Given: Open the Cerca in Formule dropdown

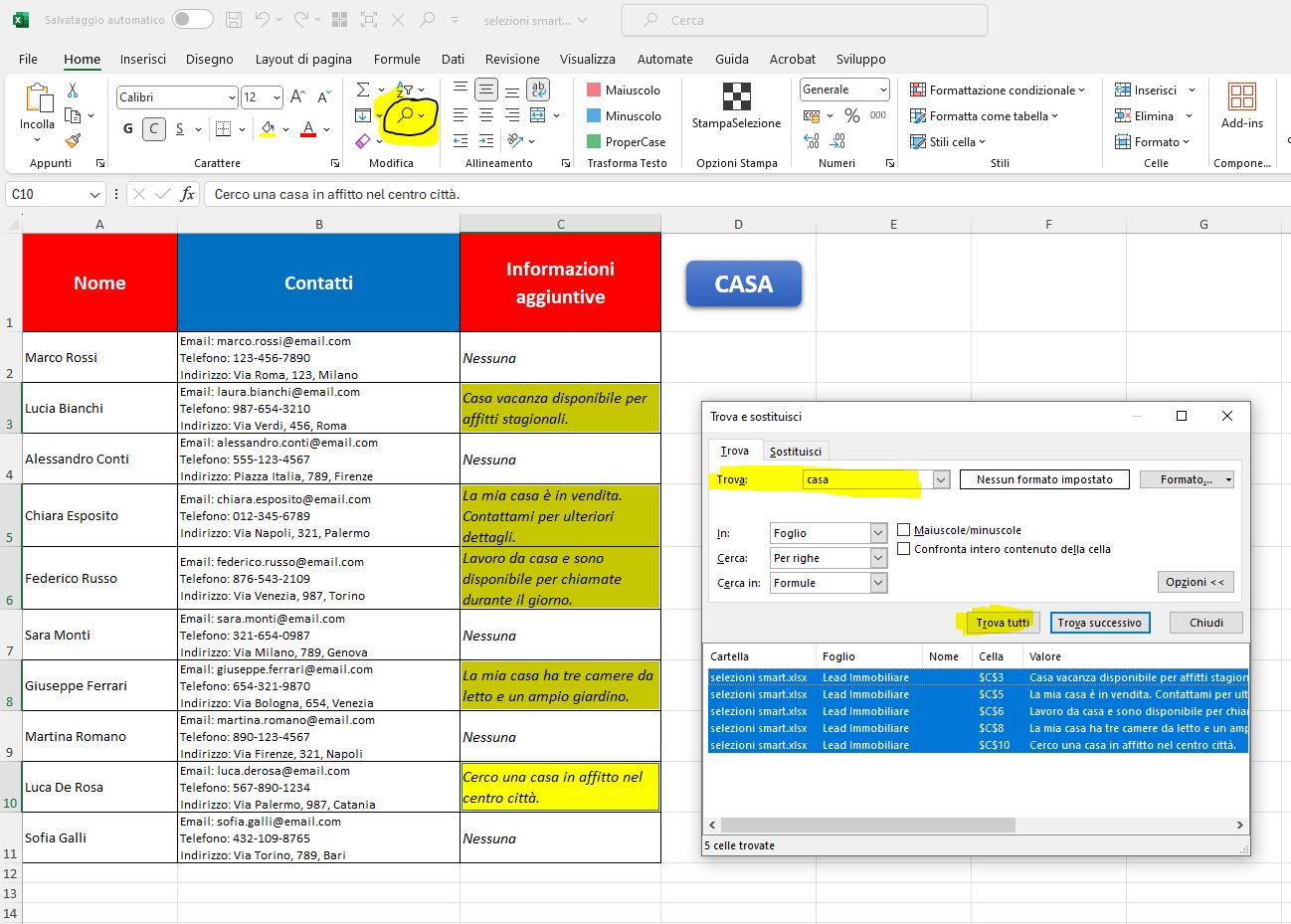Looking at the screenshot, I should tap(878, 583).
